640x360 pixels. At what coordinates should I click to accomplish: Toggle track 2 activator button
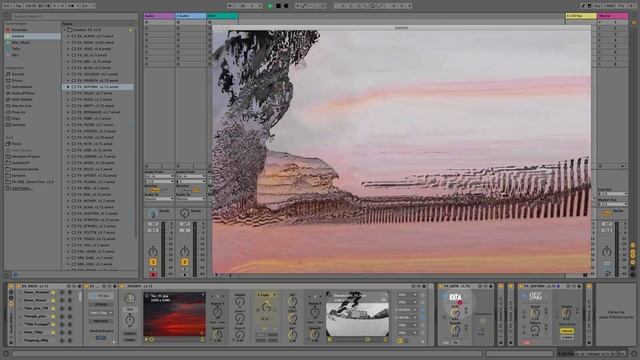(184, 262)
